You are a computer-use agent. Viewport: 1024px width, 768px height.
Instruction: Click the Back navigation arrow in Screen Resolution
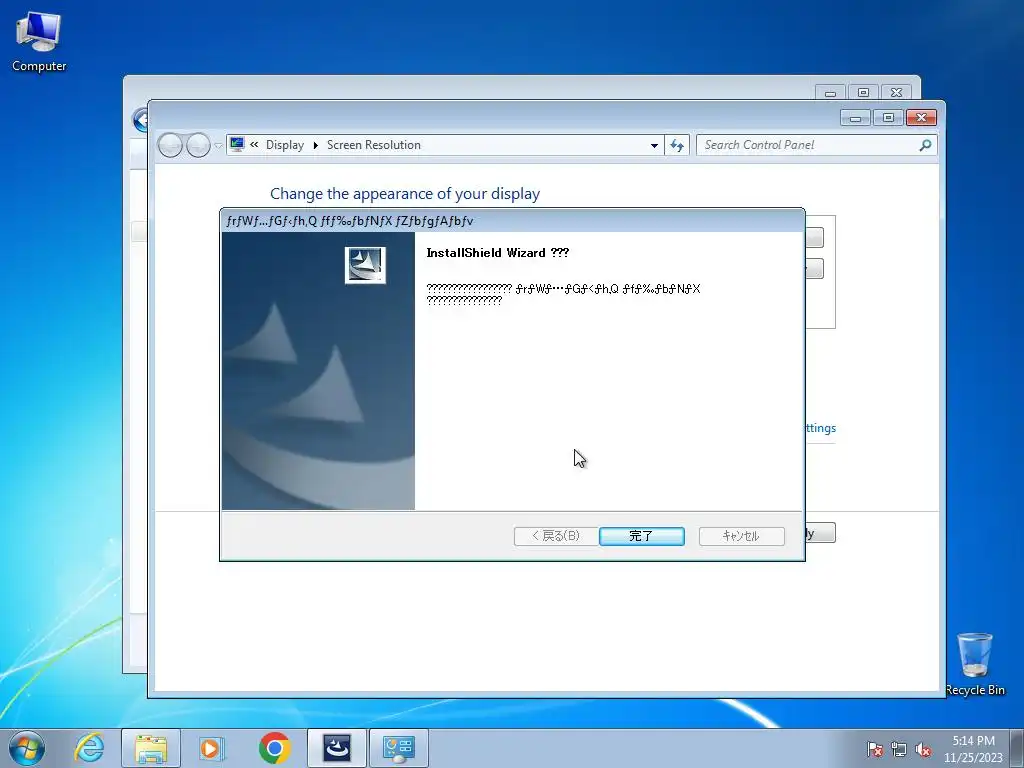coord(170,145)
